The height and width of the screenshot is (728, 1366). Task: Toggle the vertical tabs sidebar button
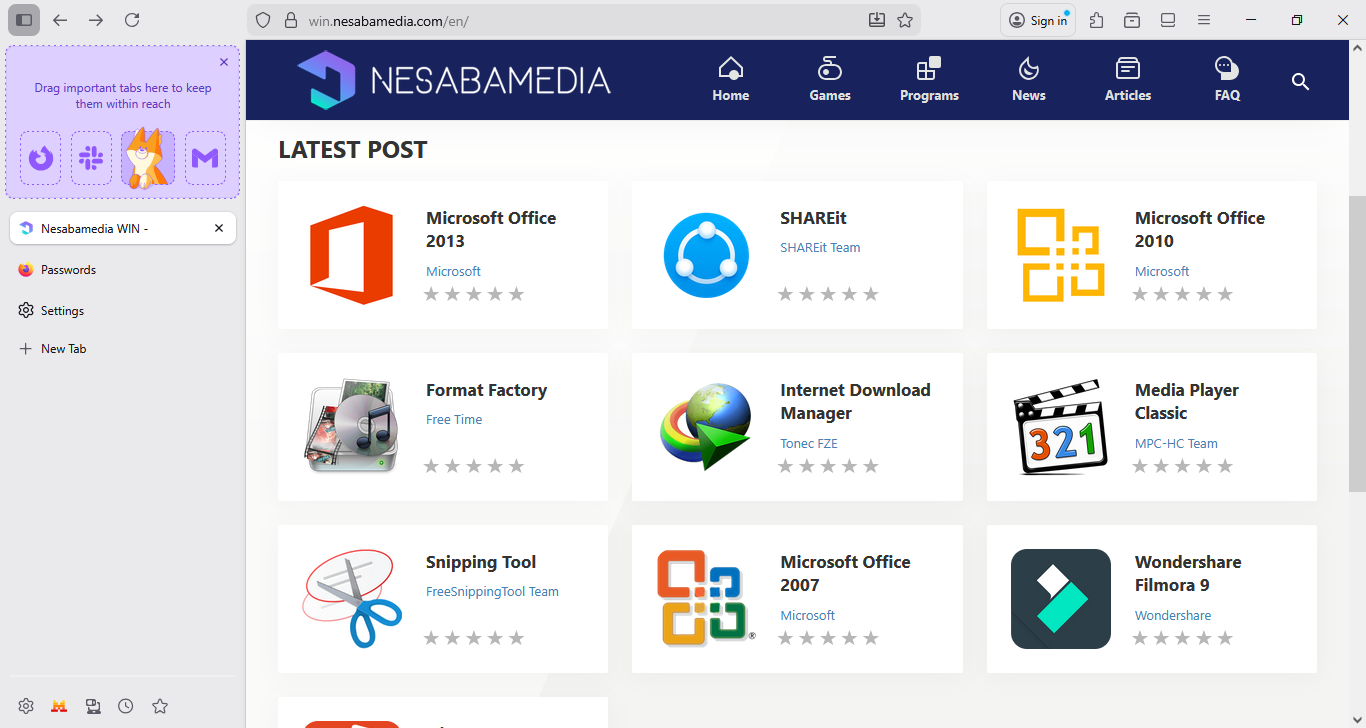click(24, 20)
